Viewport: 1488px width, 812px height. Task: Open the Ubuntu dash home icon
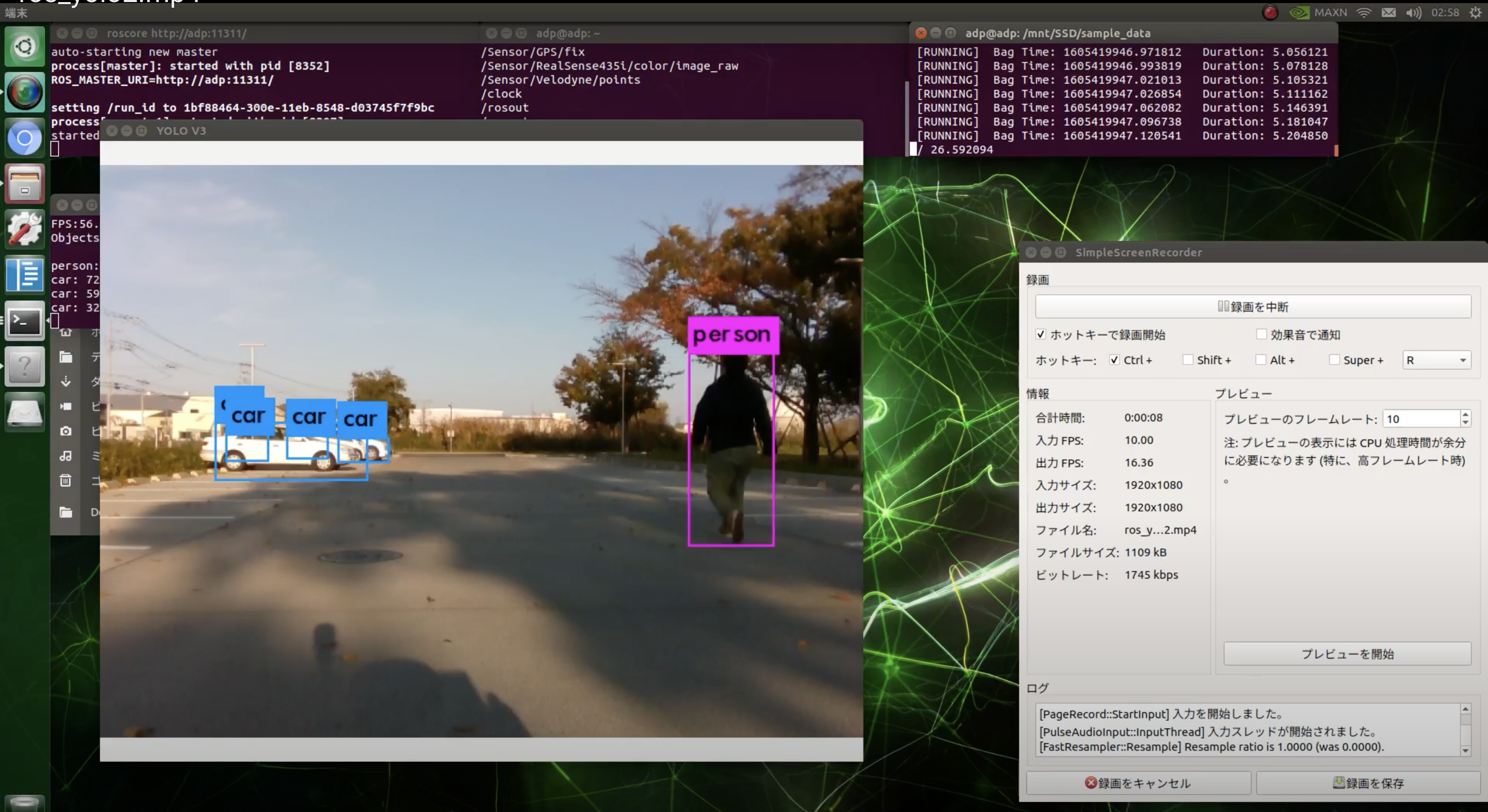[x=24, y=46]
